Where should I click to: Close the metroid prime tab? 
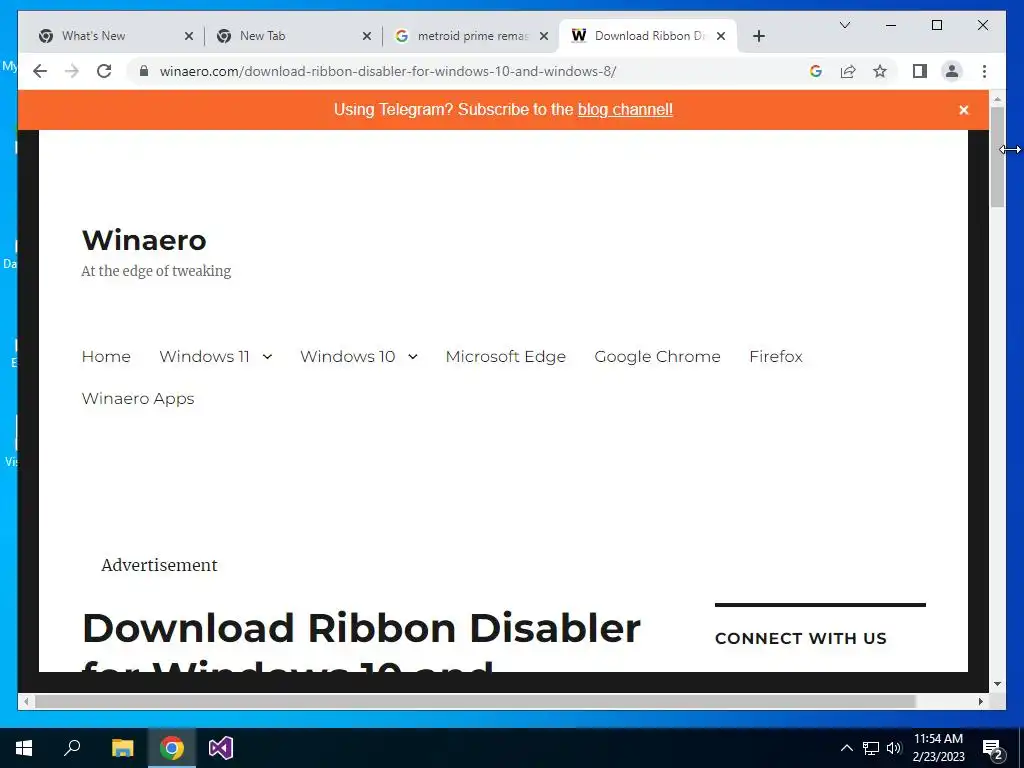point(543,36)
